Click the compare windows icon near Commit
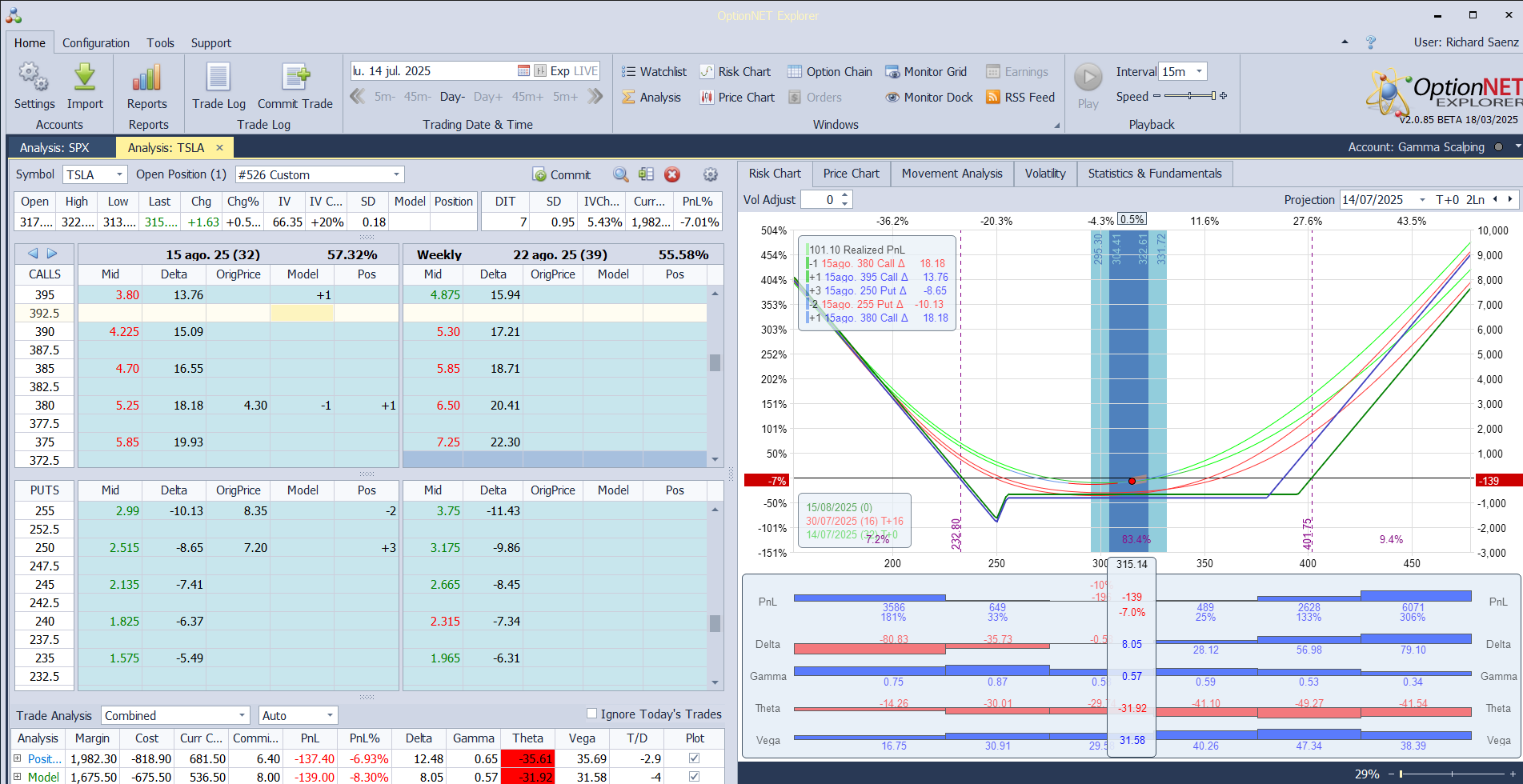The image size is (1523, 784). tap(646, 174)
